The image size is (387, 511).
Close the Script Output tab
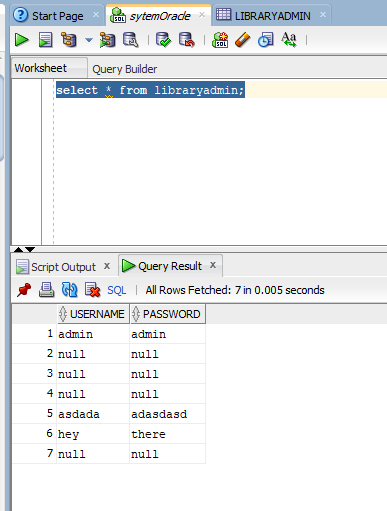point(107,266)
